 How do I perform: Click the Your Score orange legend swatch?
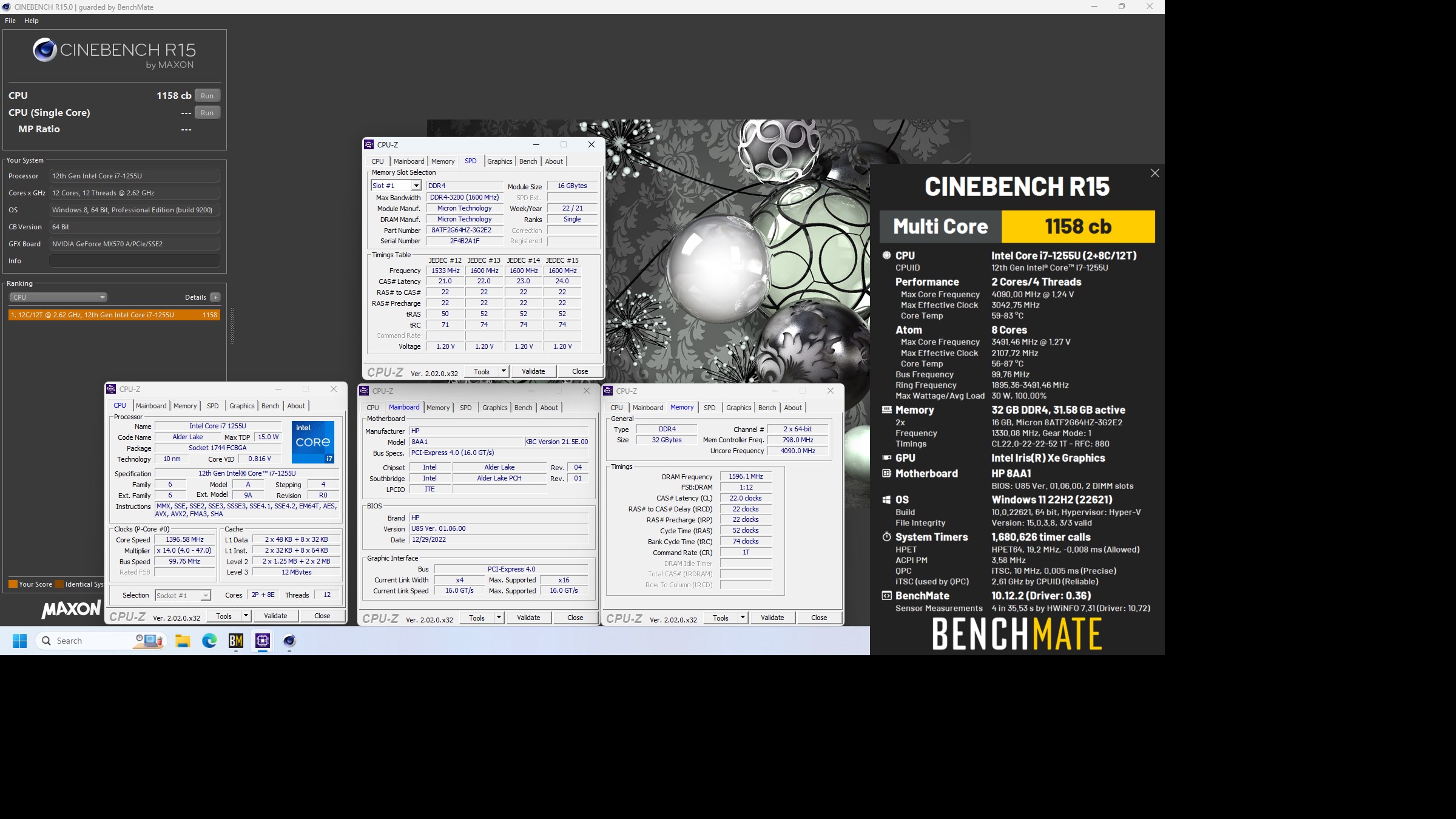(13, 584)
